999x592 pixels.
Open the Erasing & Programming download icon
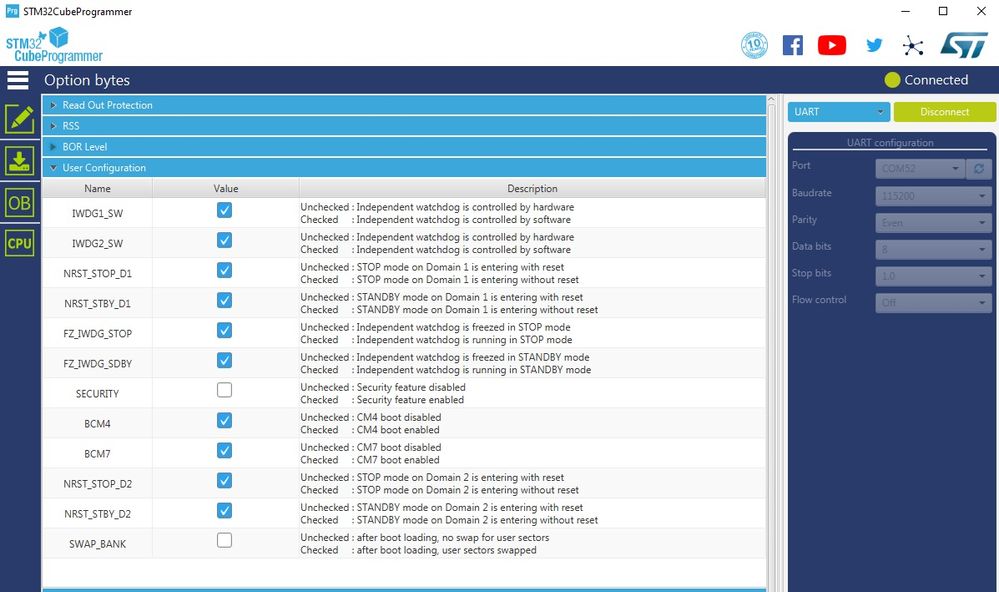tap(20, 161)
